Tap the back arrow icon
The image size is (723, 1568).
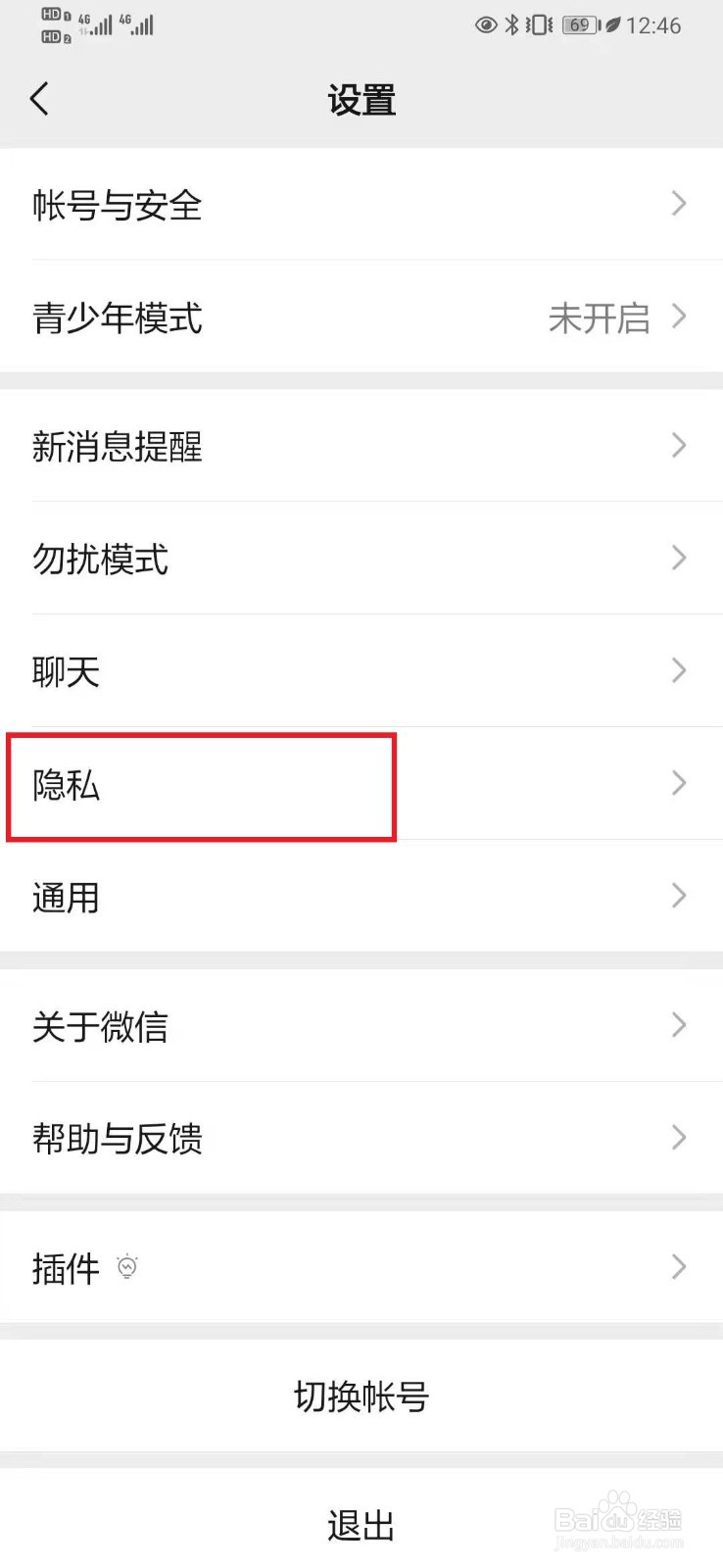coord(40,99)
